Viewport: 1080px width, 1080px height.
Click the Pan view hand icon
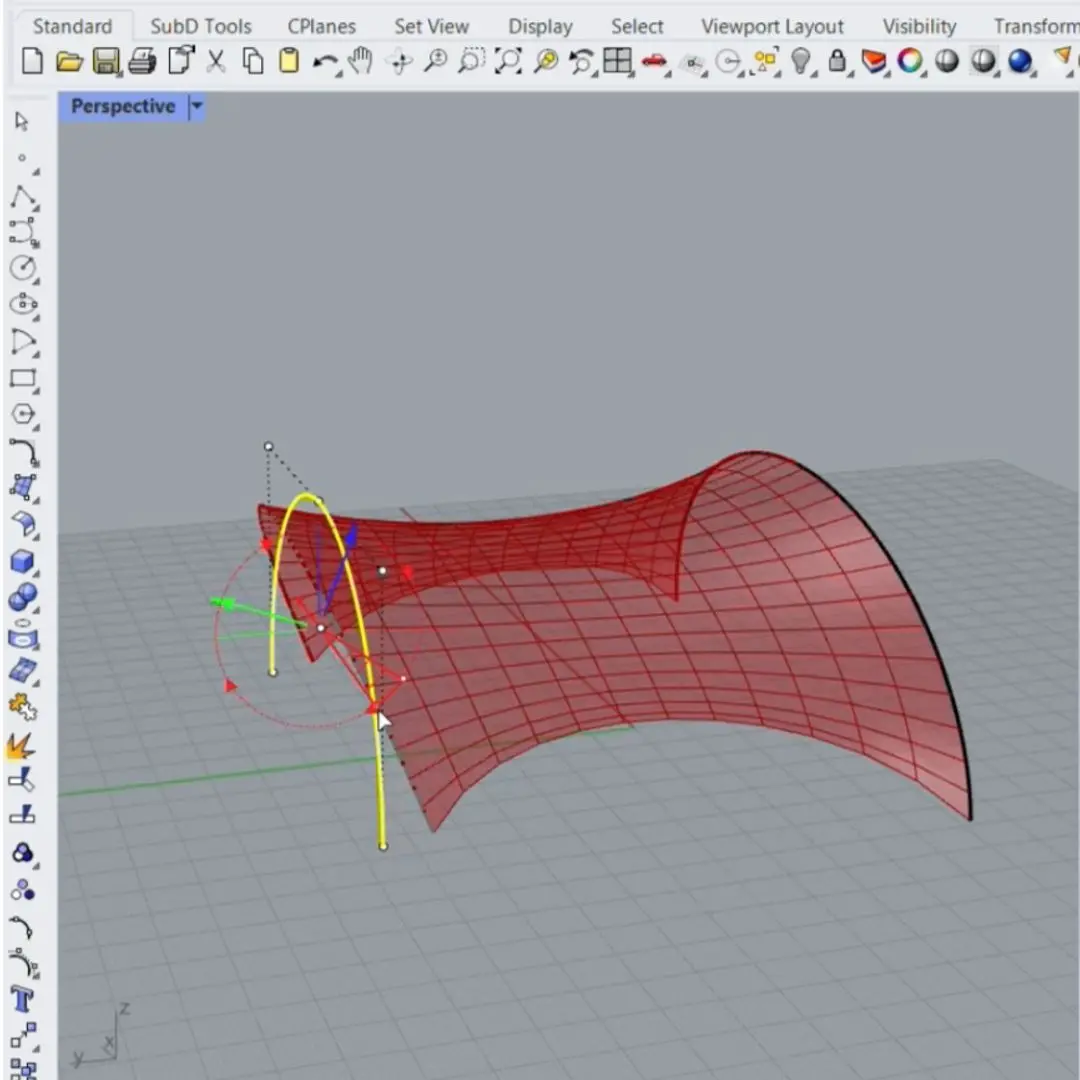coord(359,62)
